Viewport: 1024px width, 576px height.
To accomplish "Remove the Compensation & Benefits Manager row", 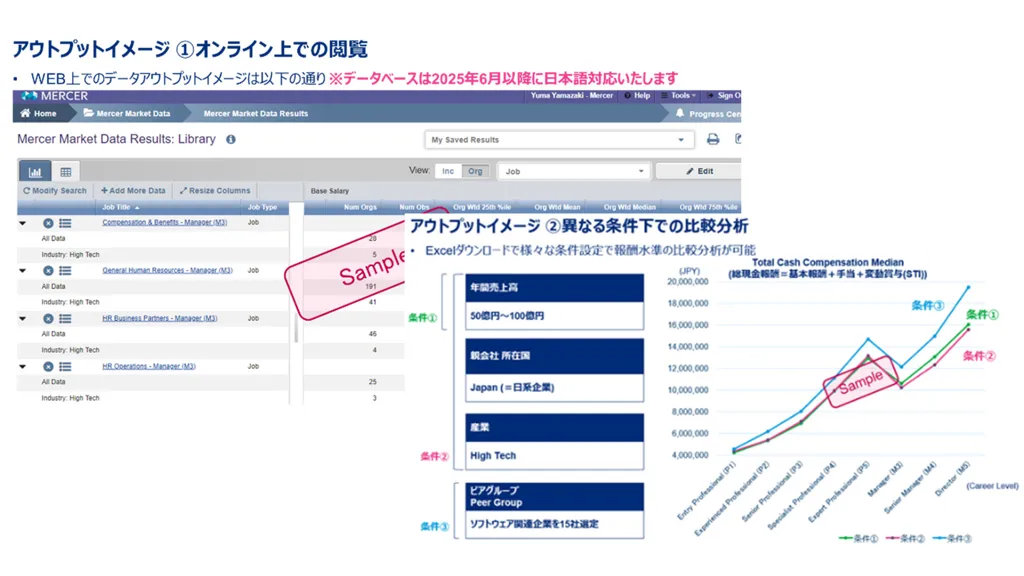I will [x=48, y=223].
